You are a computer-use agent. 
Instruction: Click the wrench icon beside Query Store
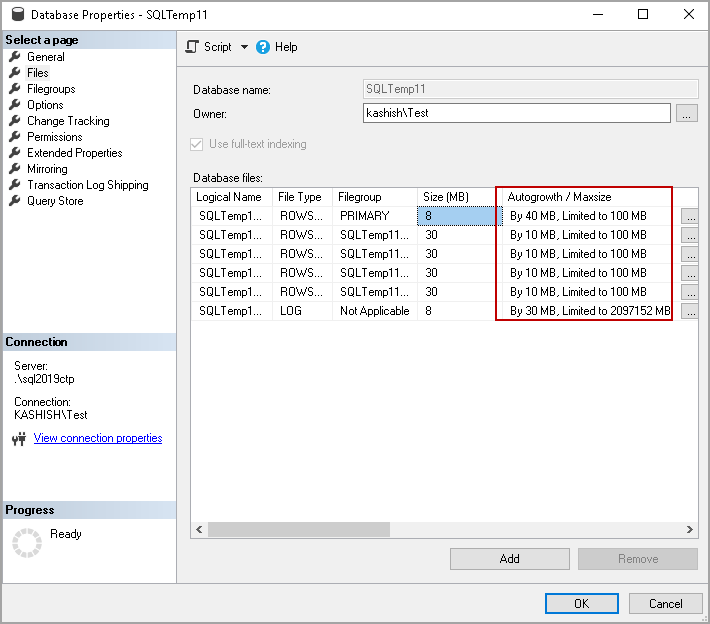click(x=15, y=201)
